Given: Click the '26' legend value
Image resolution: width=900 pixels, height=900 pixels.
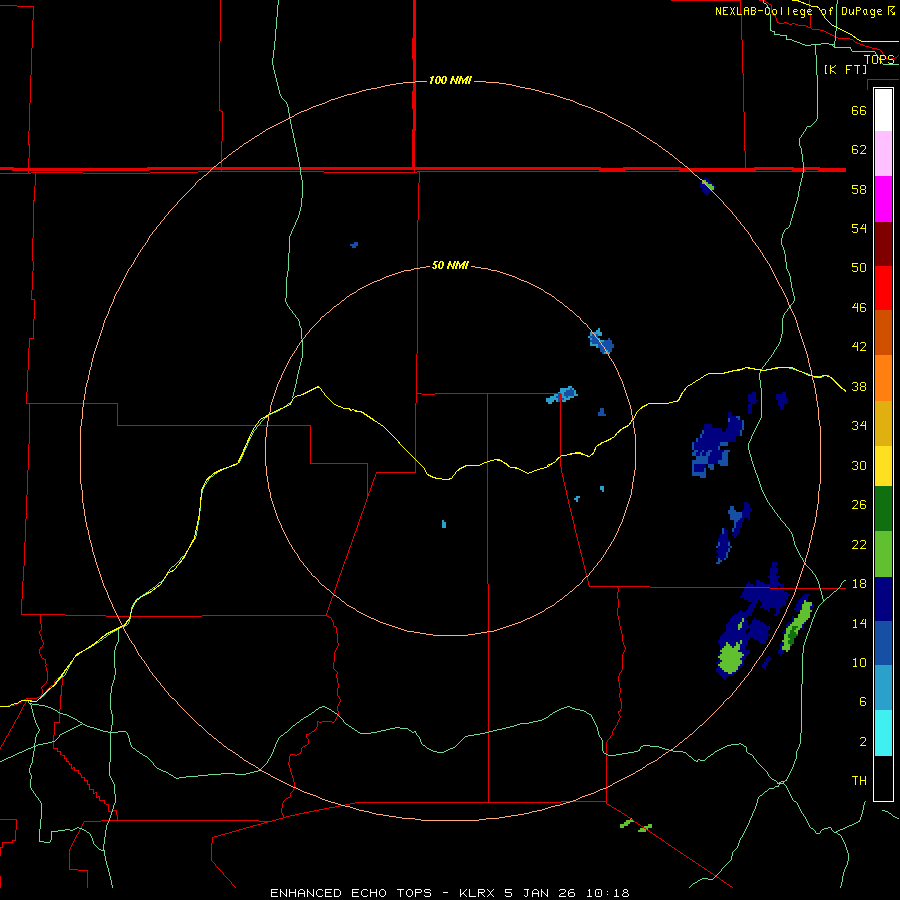Looking at the screenshot, I should (x=859, y=505).
